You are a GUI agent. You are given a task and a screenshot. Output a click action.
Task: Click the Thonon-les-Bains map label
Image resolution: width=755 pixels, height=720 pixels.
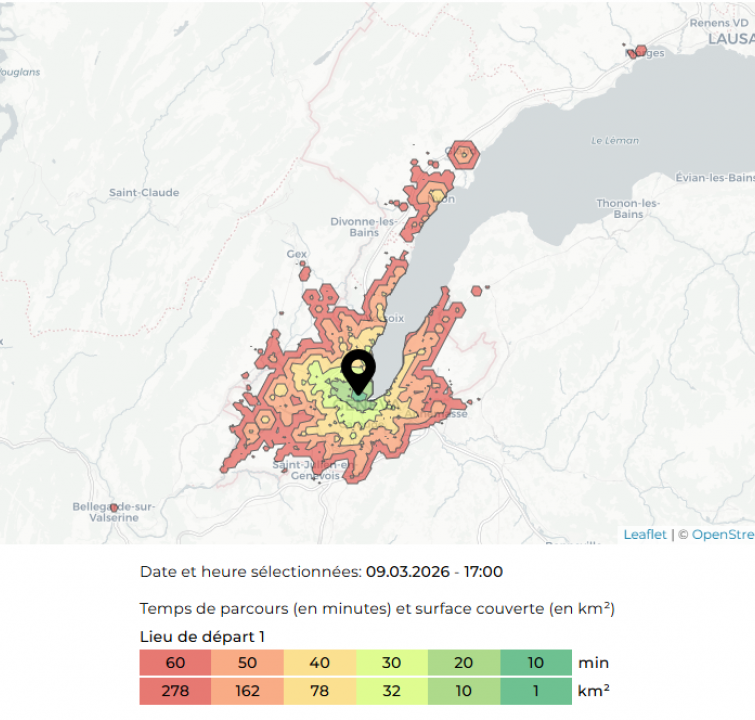(628, 208)
